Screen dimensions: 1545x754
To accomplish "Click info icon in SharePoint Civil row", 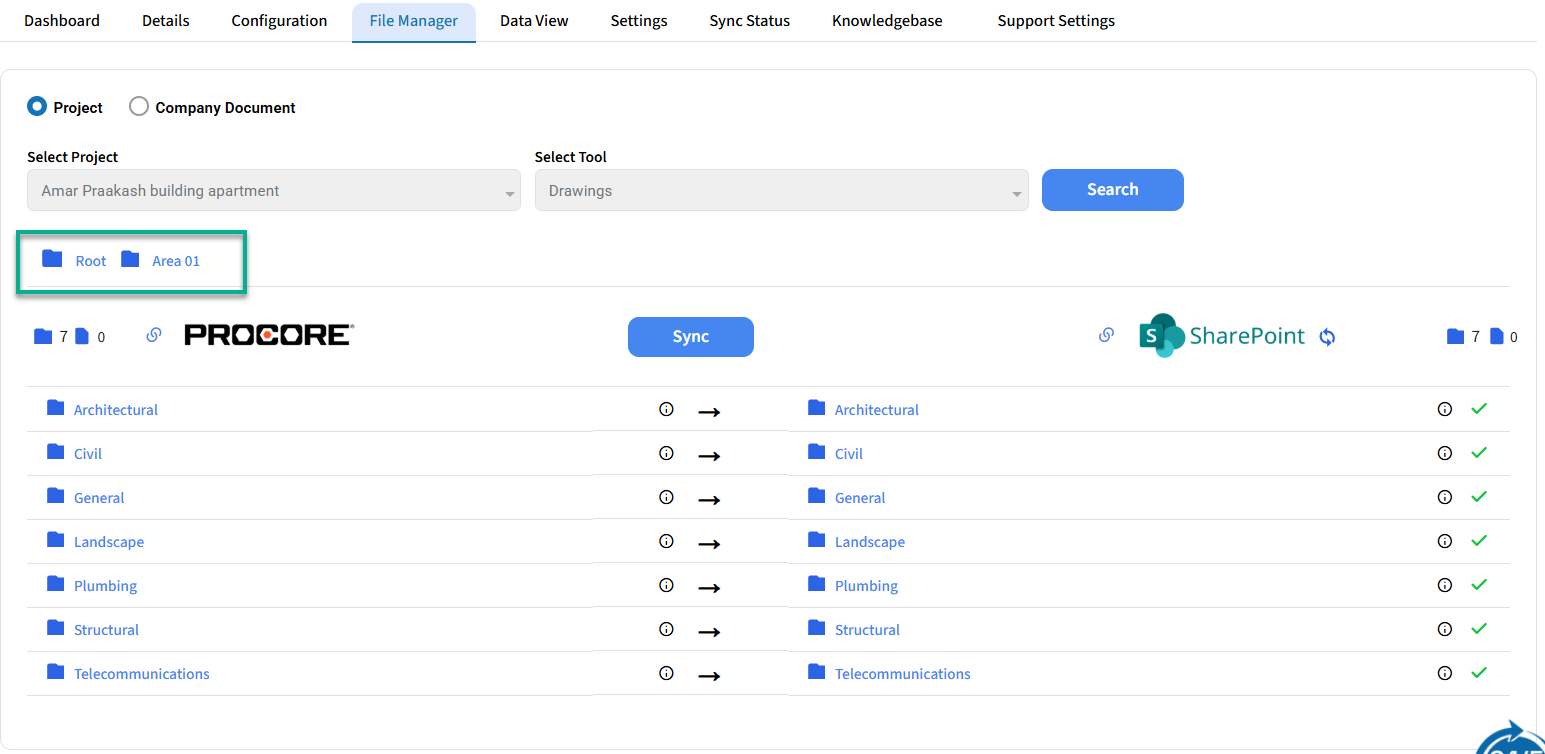I will (x=1444, y=453).
